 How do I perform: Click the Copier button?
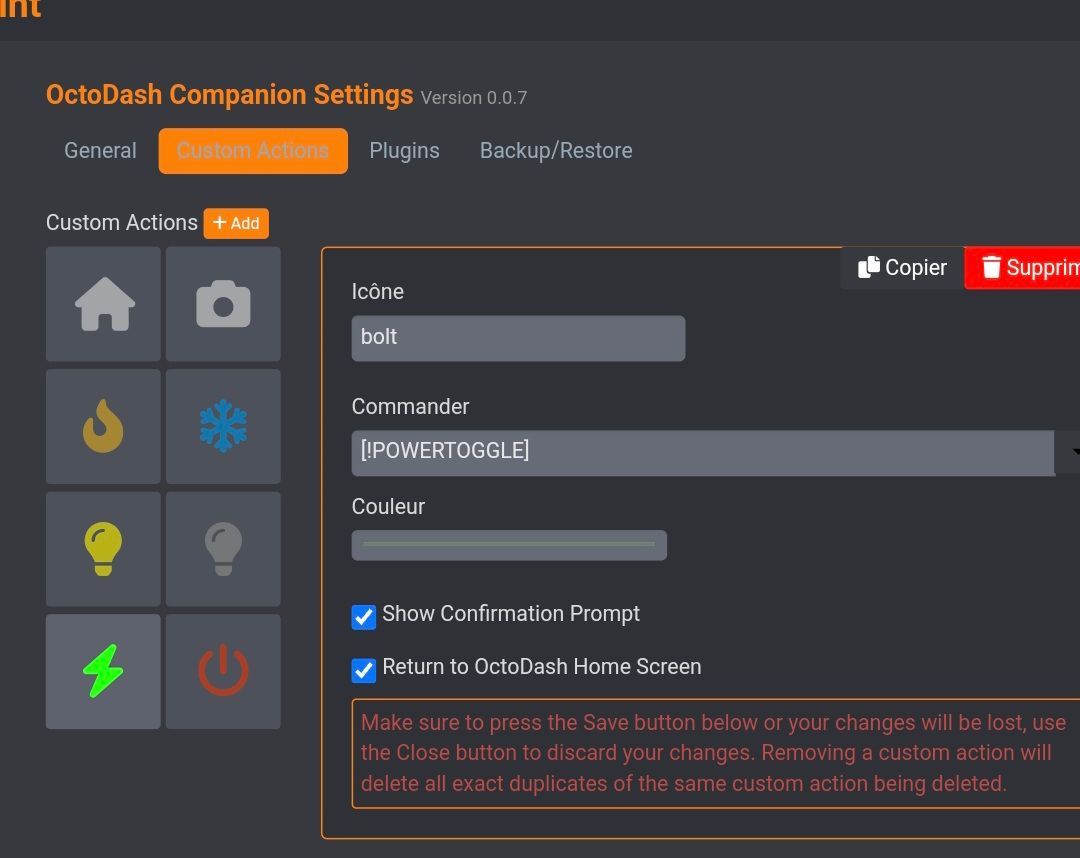[902, 268]
